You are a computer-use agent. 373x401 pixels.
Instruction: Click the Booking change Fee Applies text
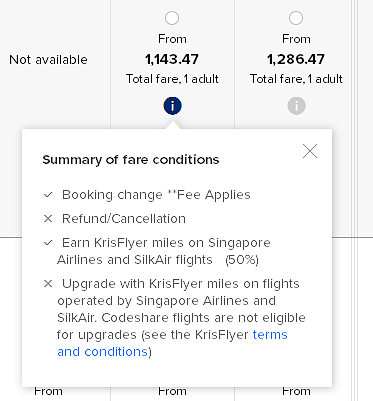pos(156,195)
